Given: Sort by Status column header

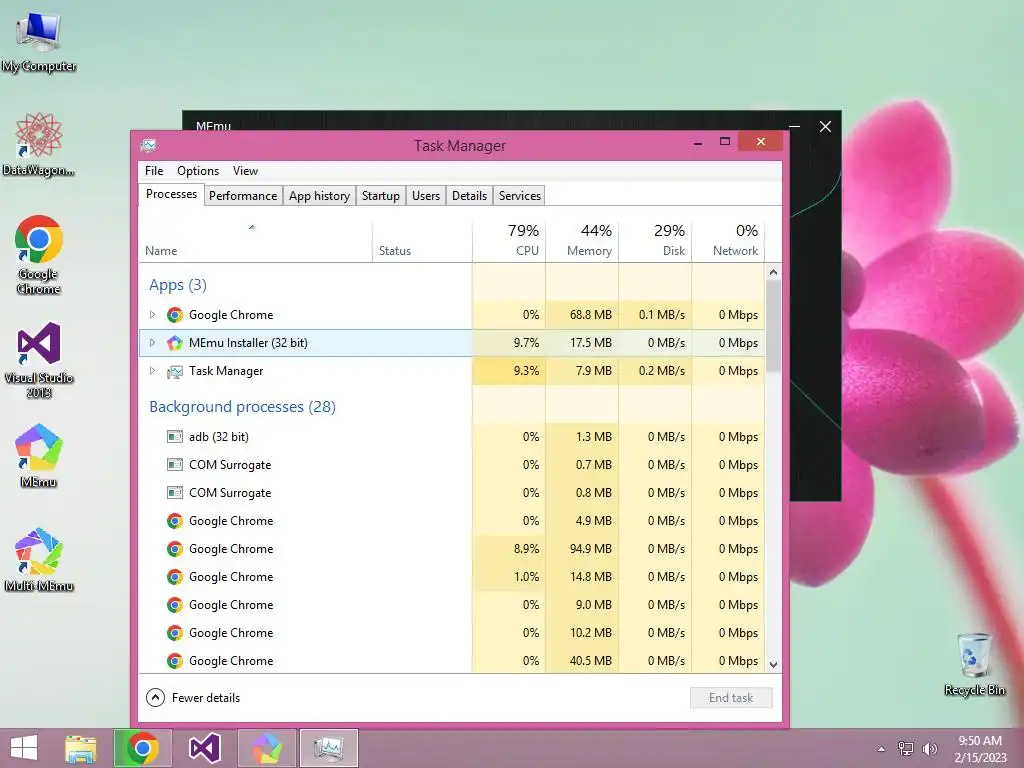Looking at the screenshot, I should [x=422, y=240].
